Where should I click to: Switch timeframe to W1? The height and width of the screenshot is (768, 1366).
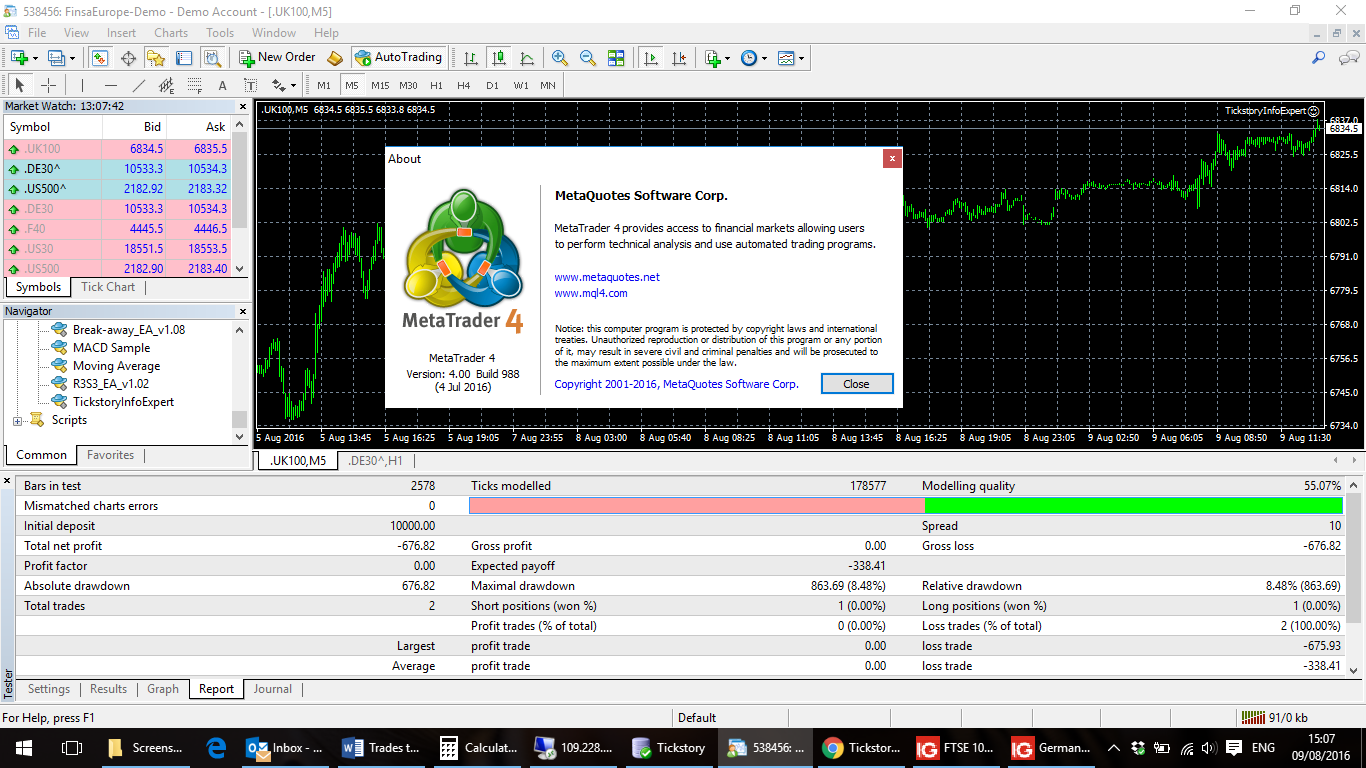(521, 85)
